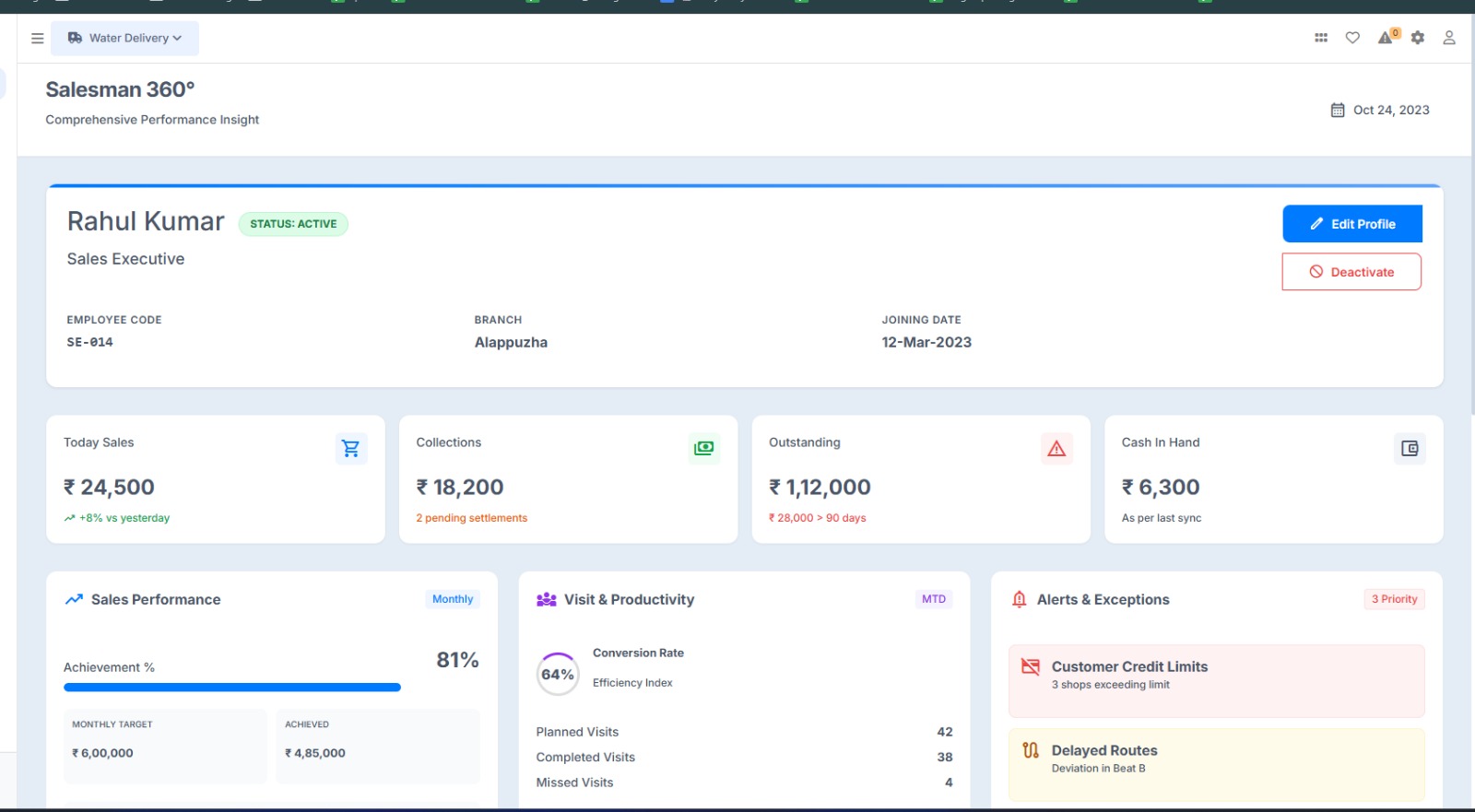This screenshot has width=1475, height=812.
Task: Click the heart favorites icon
Action: [1352, 38]
